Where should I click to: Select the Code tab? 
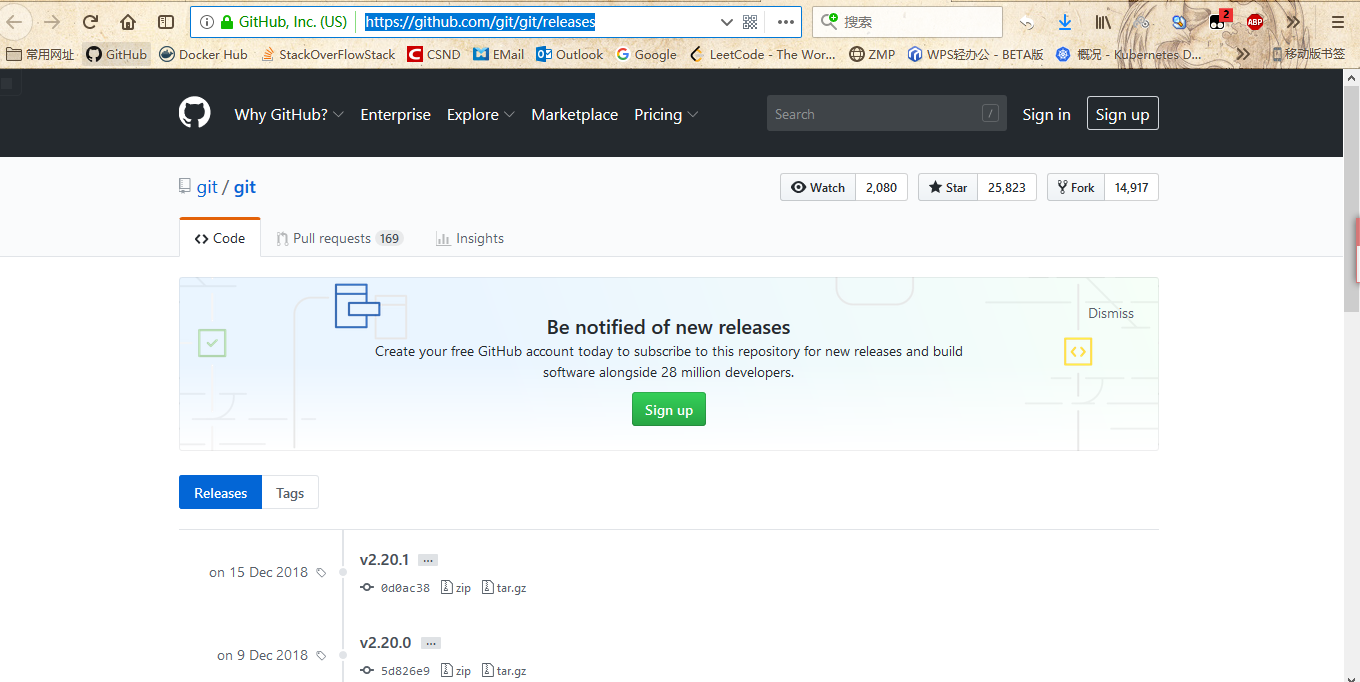(220, 238)
